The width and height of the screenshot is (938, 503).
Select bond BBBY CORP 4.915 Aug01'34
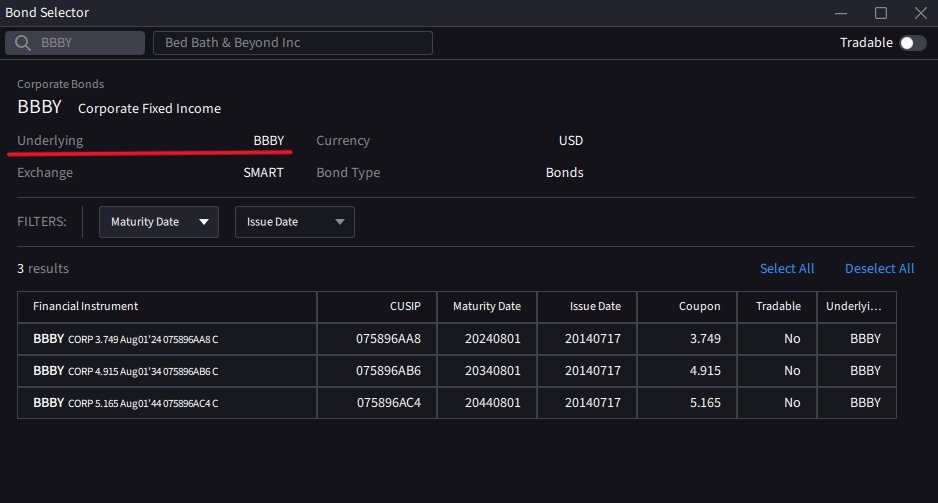[167, 371]
